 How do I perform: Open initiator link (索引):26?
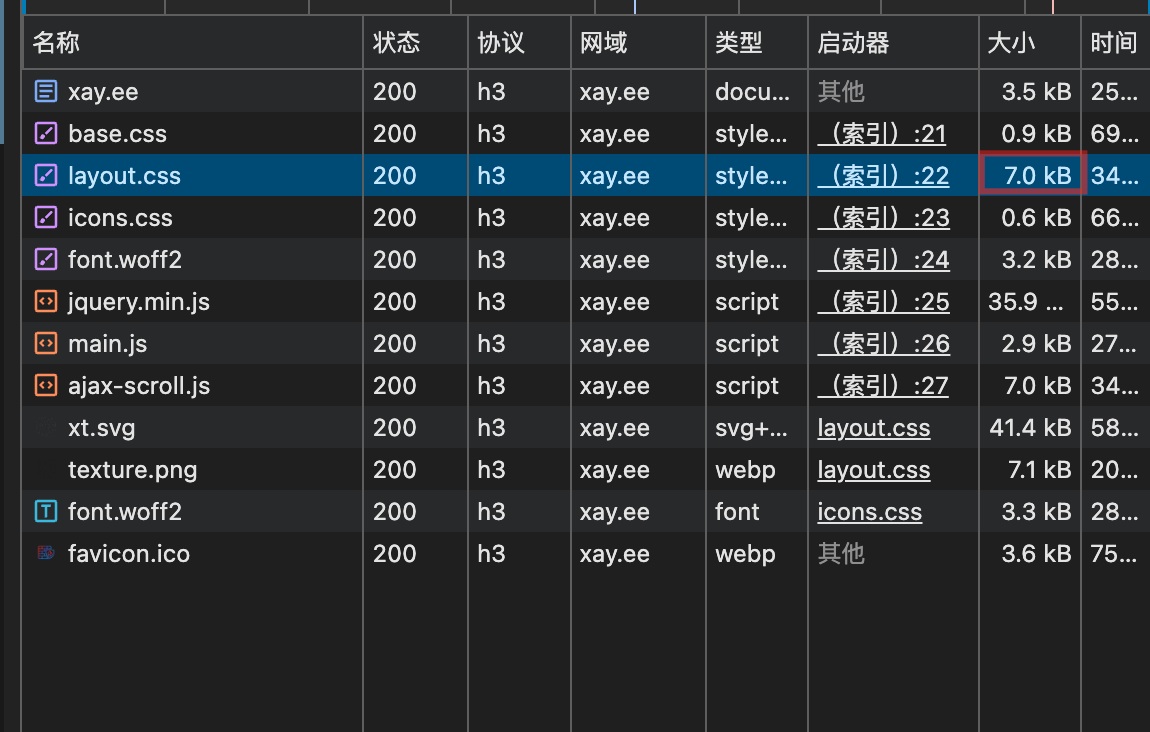884,343
